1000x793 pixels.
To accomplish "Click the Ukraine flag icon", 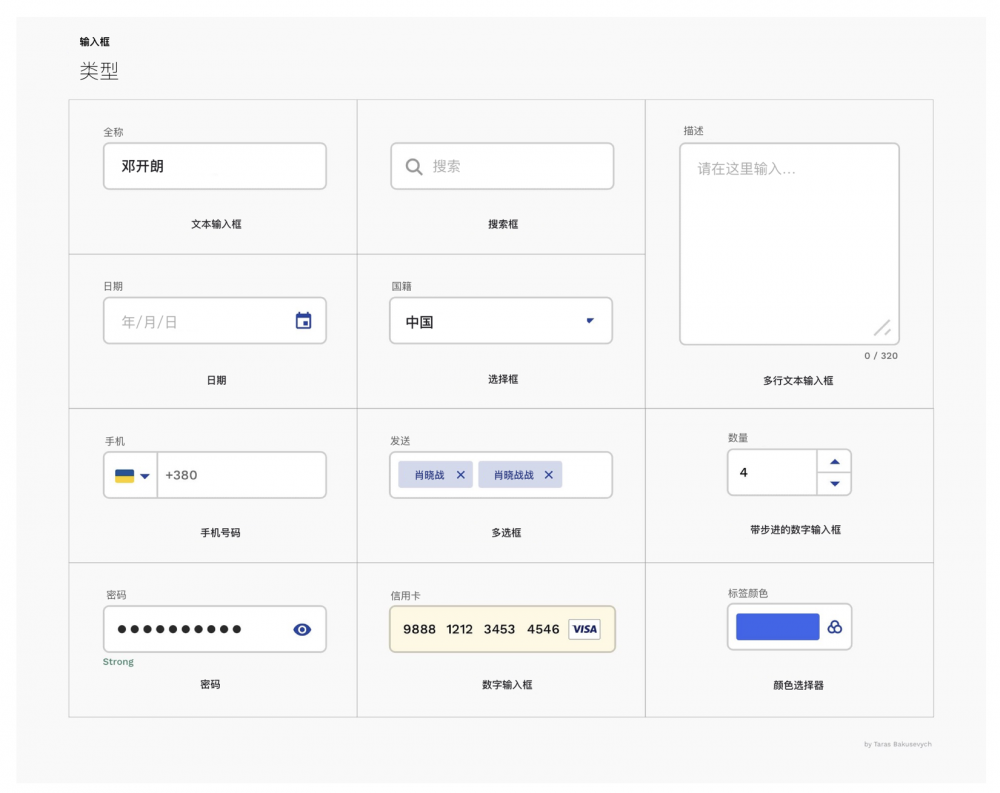I will (x=124, y=476).
